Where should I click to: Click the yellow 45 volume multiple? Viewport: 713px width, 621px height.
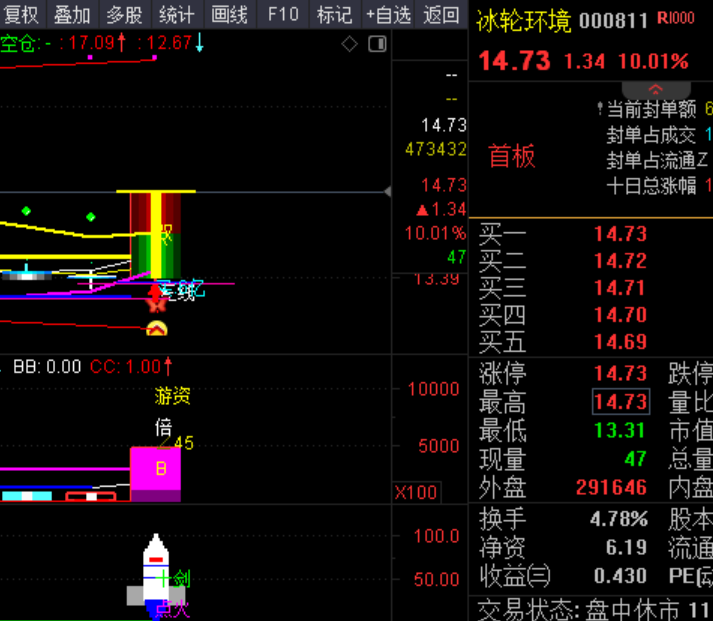(x=184, y=443)
